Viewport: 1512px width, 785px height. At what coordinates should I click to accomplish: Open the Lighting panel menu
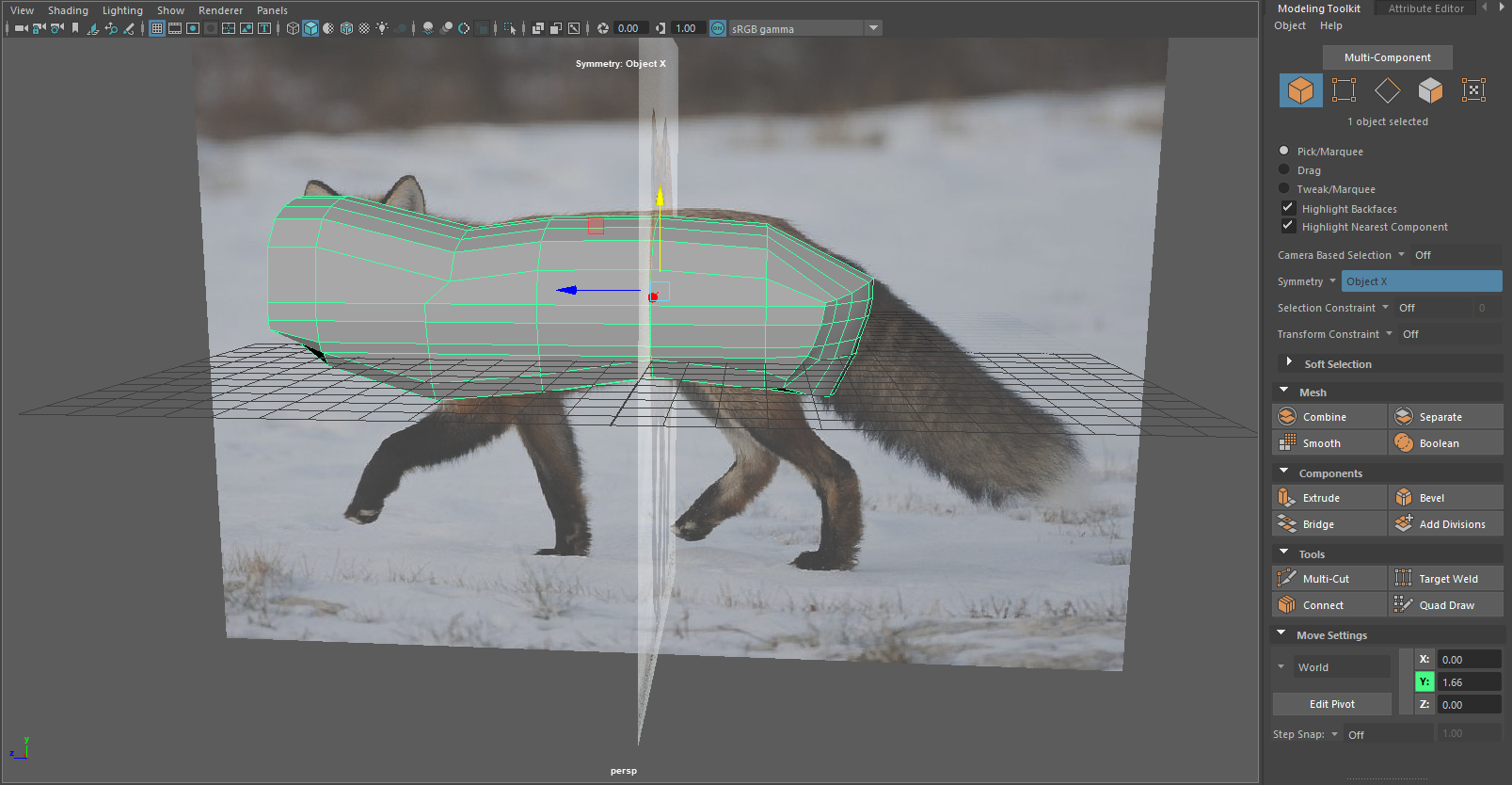(x=122, y=10)
